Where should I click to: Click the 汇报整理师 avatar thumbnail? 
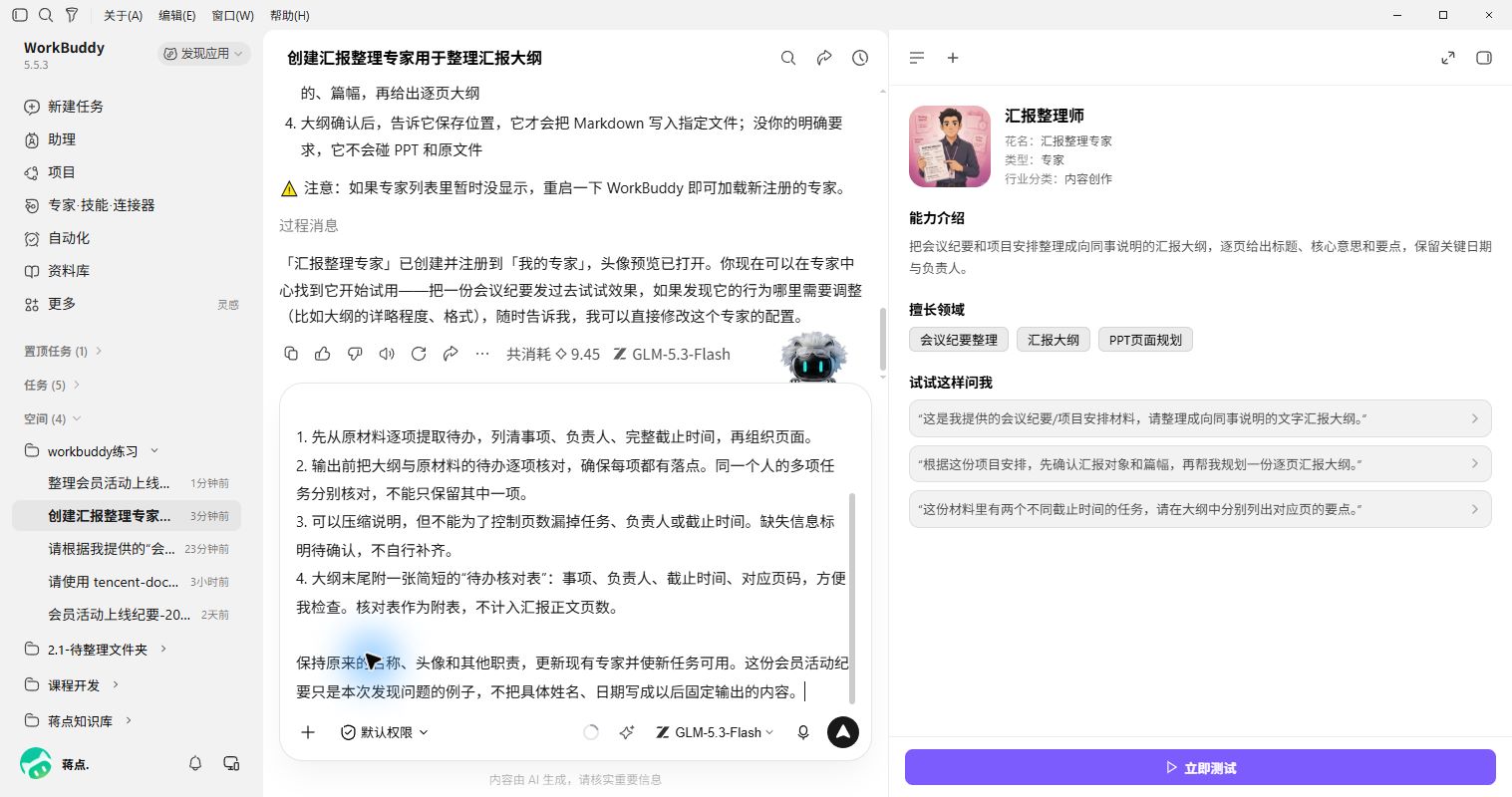[x=950, y=146]
